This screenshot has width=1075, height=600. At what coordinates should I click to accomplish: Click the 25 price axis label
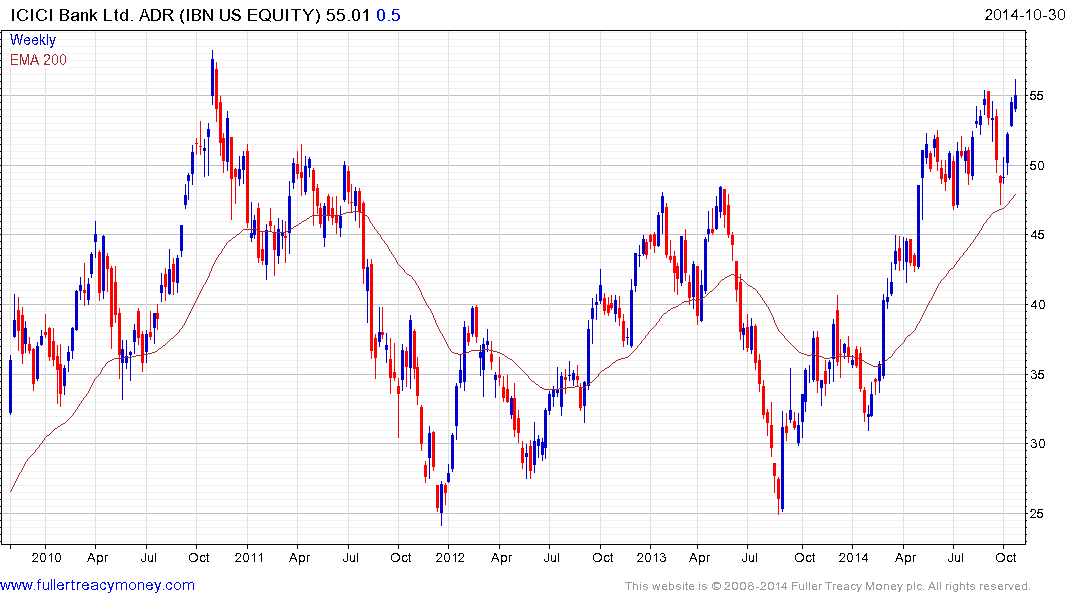[1037, 514]
